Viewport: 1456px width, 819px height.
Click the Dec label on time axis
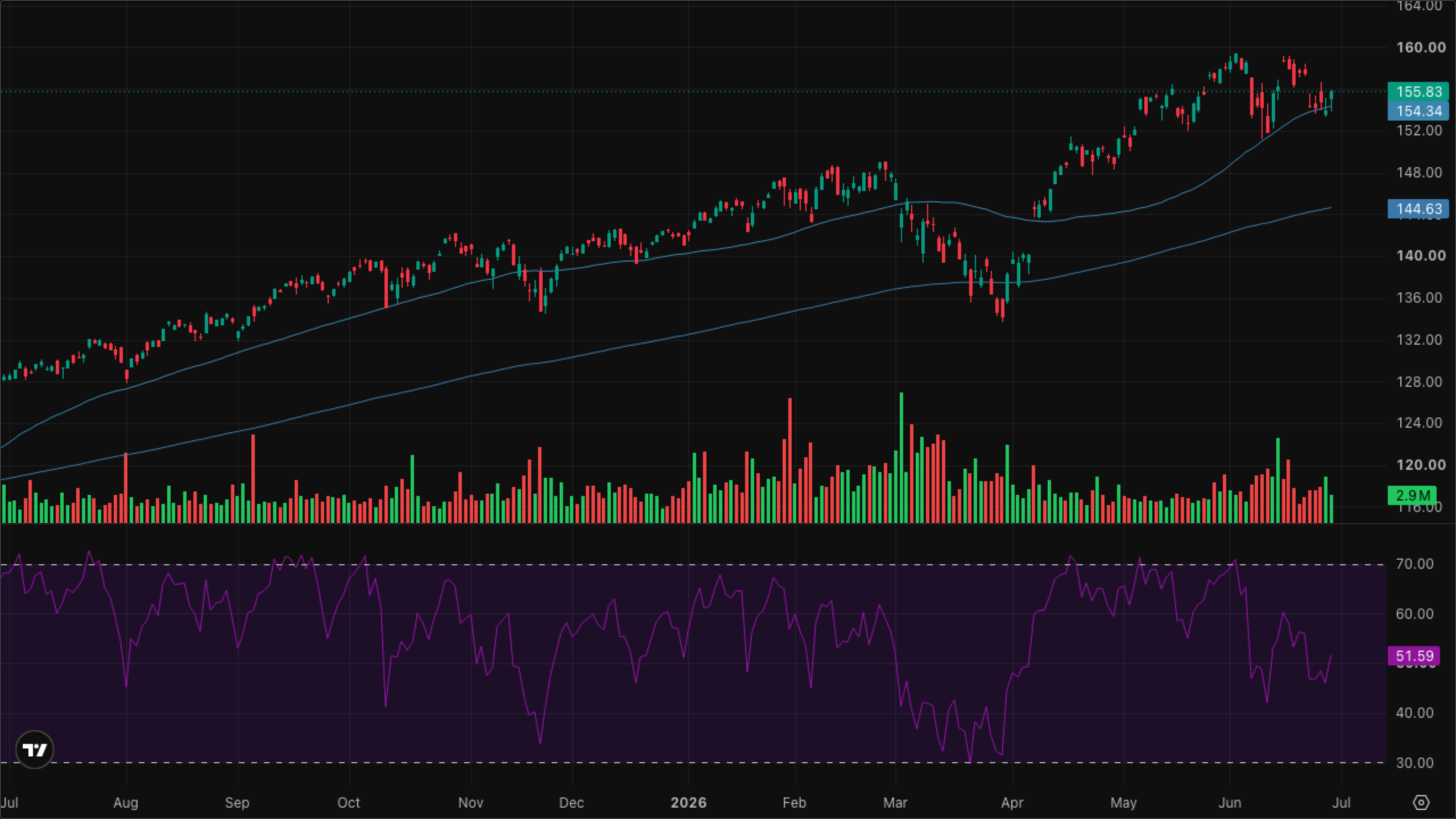pos(572,803)
